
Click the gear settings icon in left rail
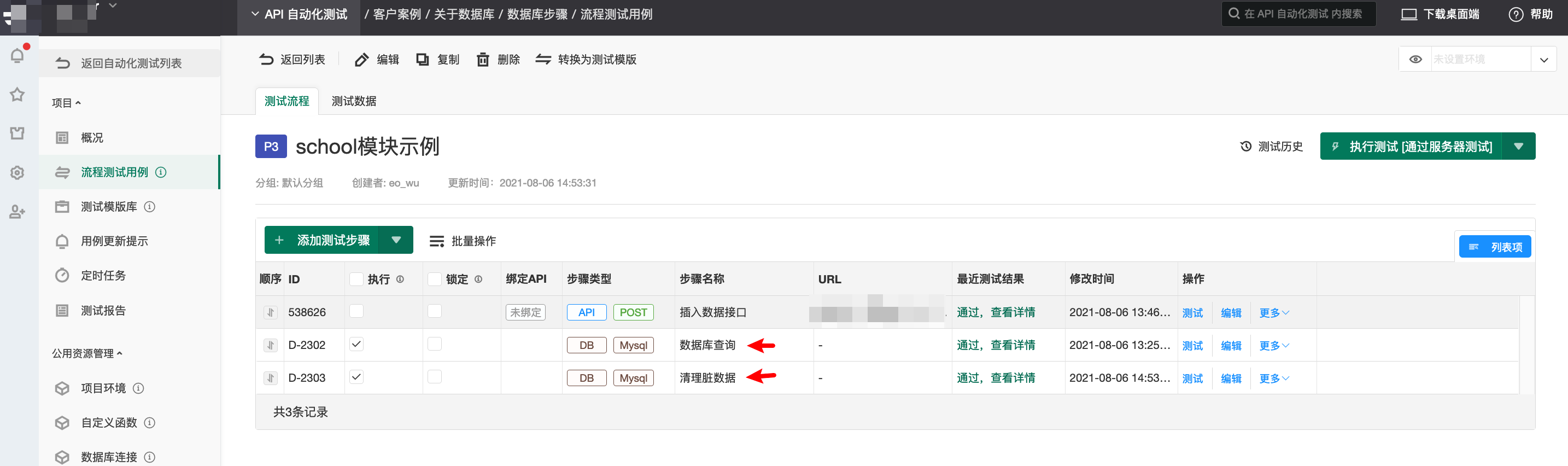coord(17,172)
